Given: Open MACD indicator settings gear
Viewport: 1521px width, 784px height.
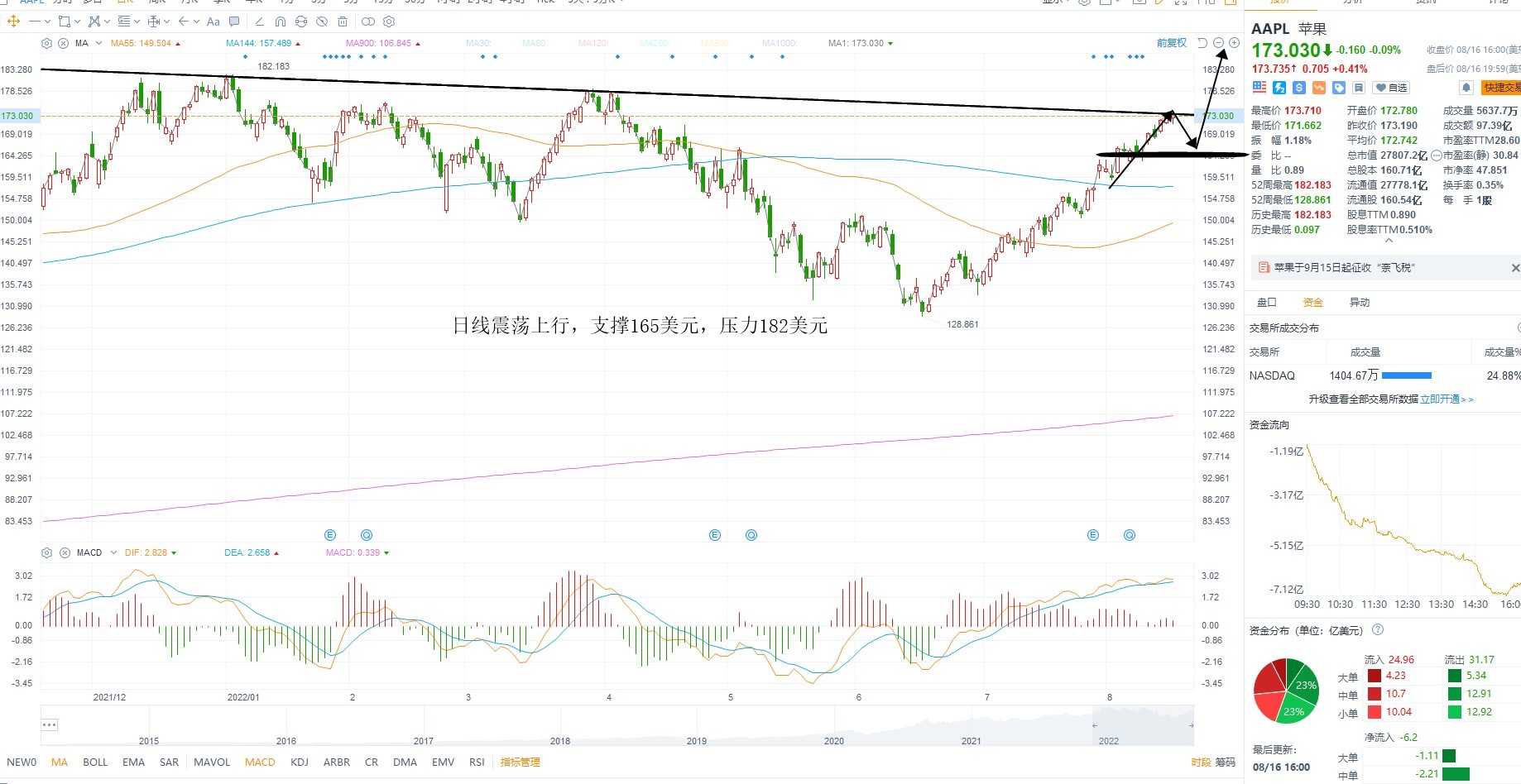Looking at the screenshot, I should 47,552.
